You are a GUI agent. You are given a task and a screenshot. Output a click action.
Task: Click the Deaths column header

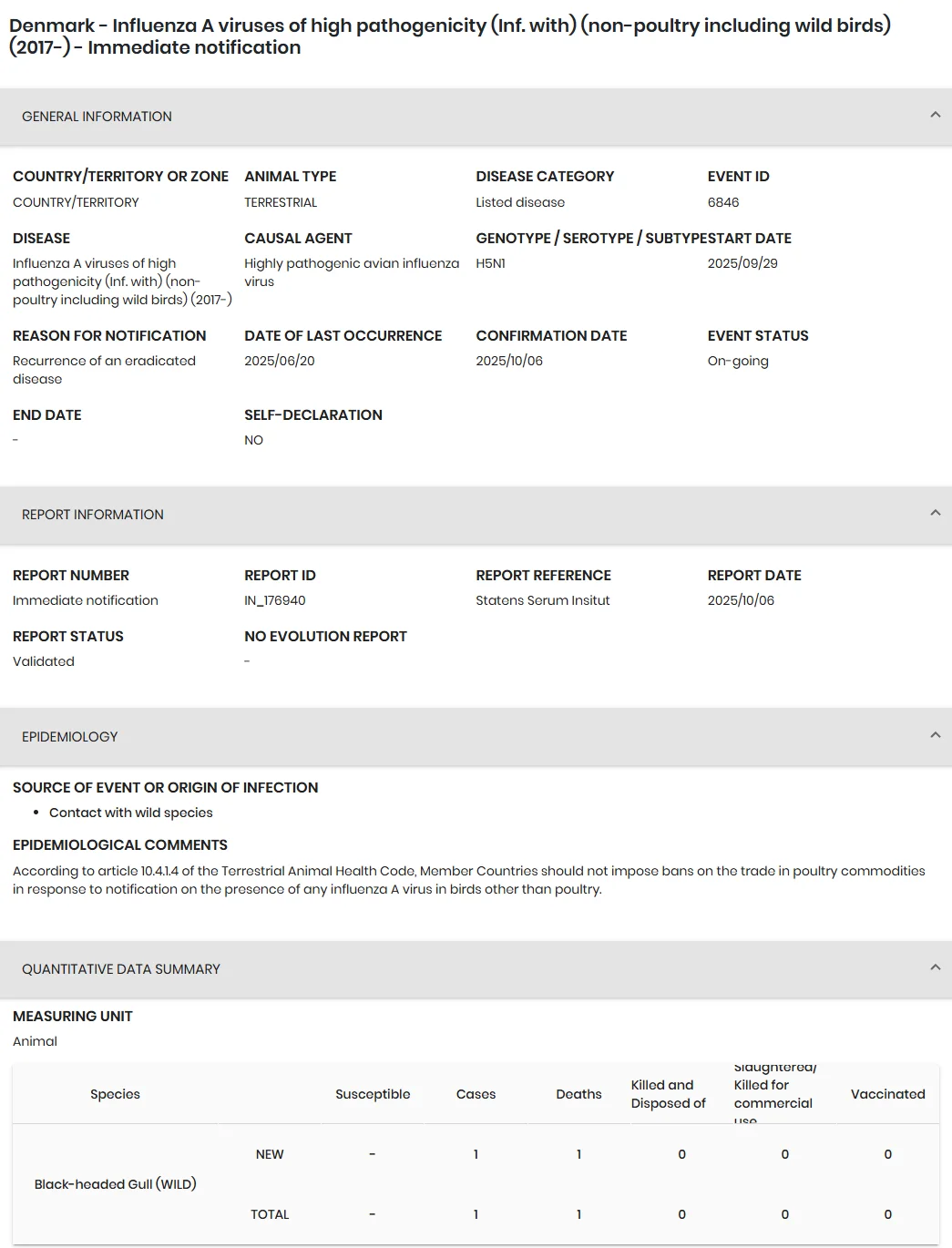click(x=578, y=1094)
